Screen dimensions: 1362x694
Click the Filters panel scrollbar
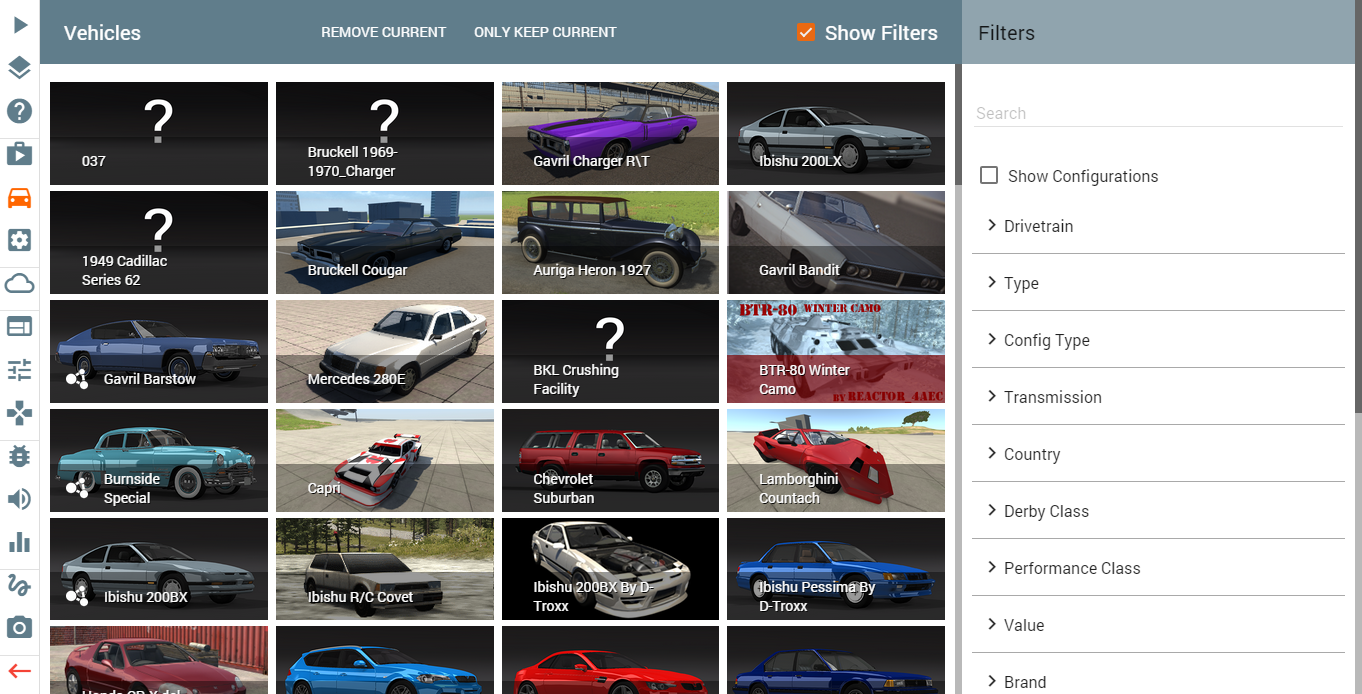(1358, 206)
